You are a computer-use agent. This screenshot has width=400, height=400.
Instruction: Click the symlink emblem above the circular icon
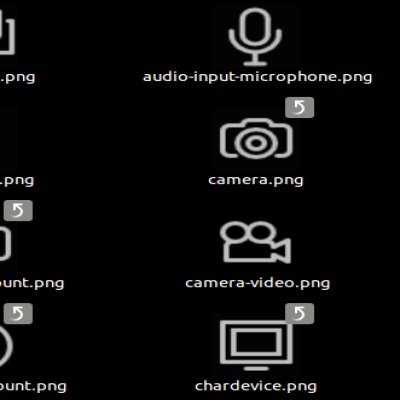(18, 313)
